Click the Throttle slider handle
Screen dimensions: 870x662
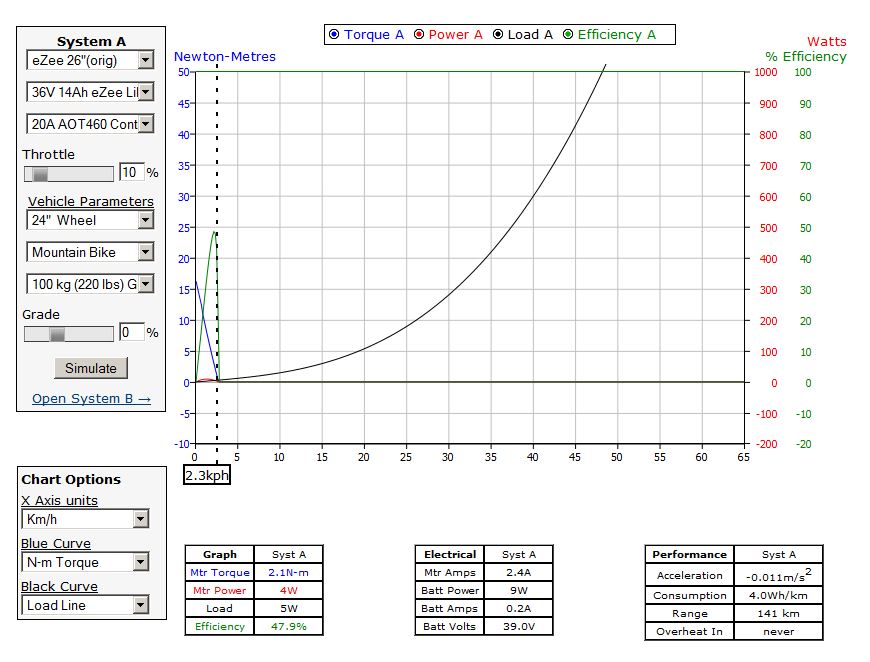point(40,173)
